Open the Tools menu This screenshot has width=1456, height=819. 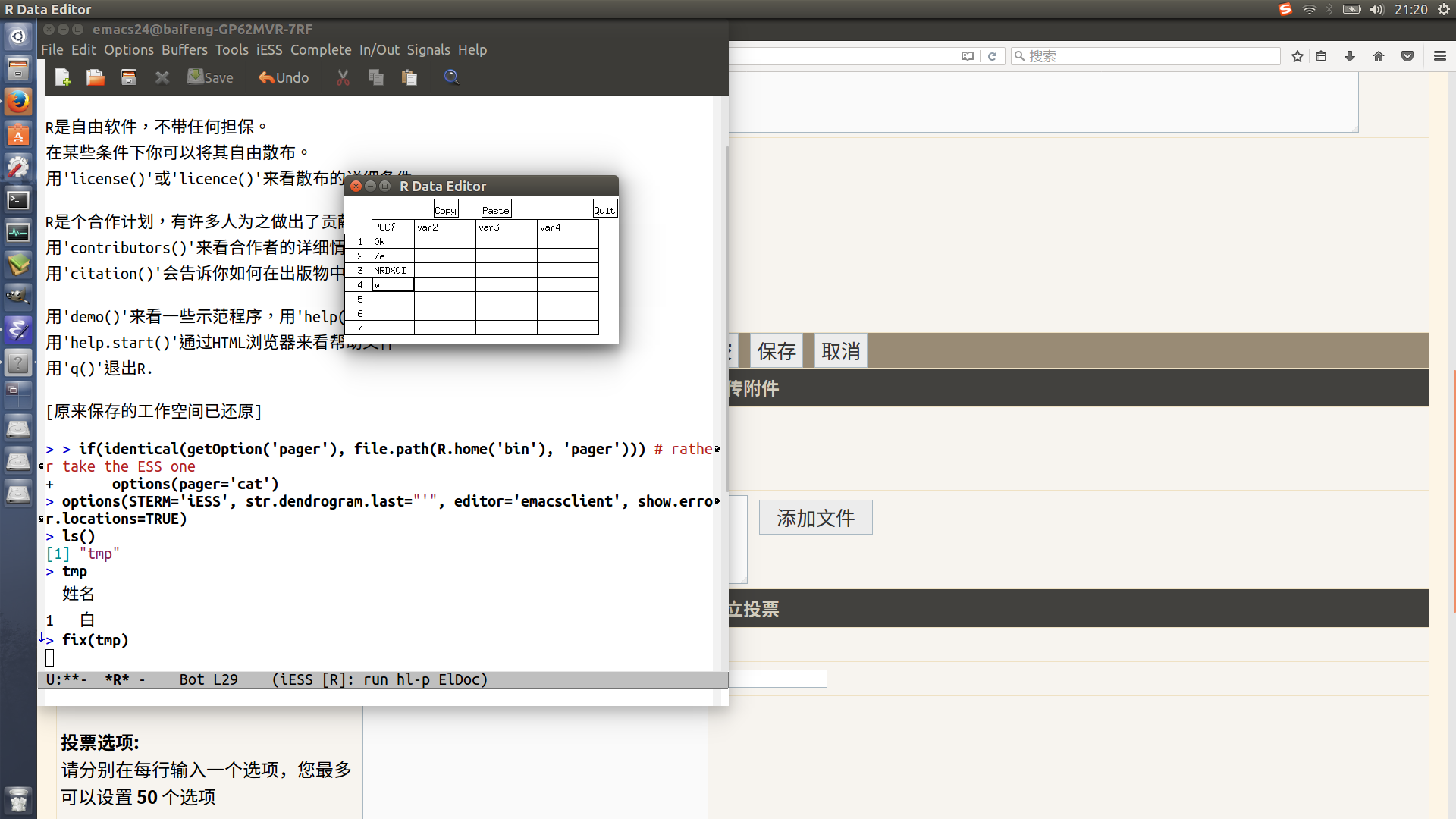pyautogui.click(x=232, y=50)
